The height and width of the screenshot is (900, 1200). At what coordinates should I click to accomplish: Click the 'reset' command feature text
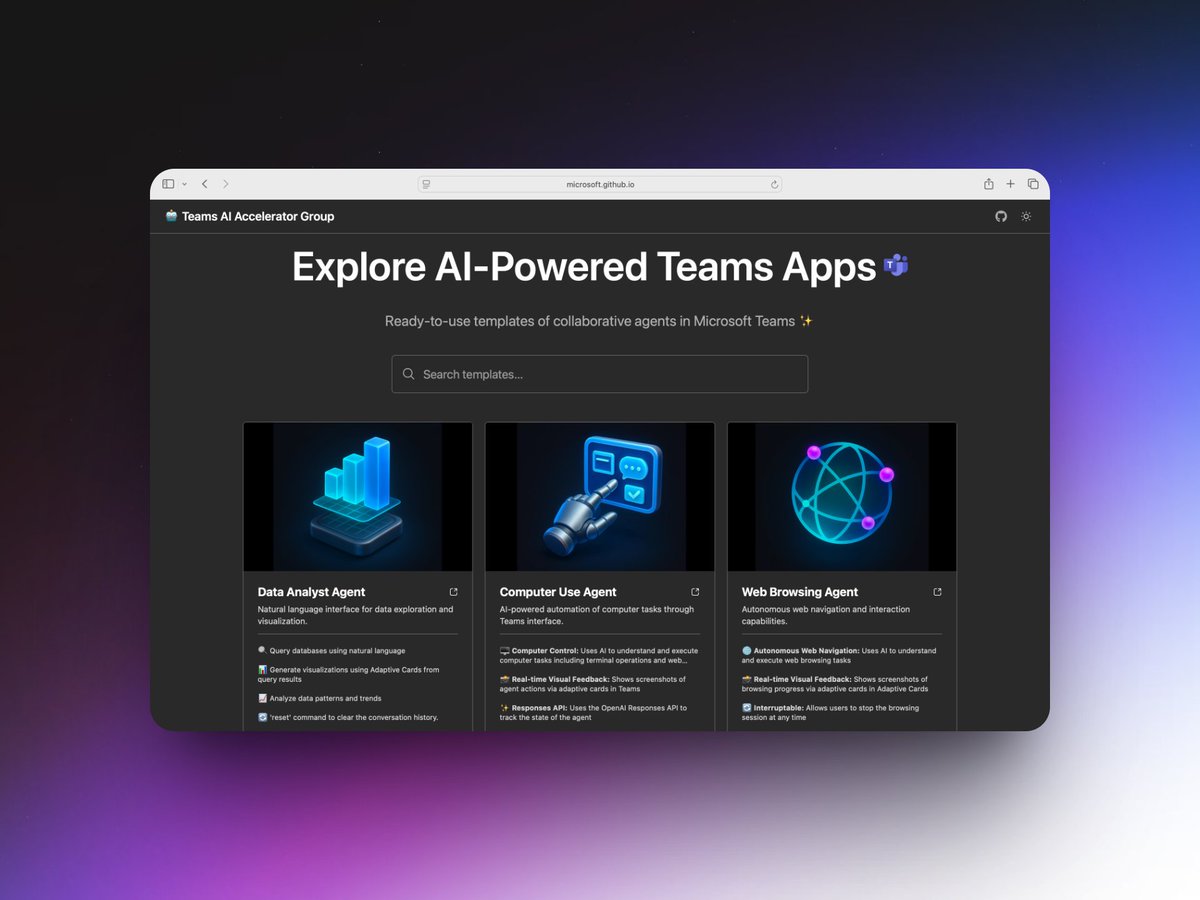click(354, 718)
